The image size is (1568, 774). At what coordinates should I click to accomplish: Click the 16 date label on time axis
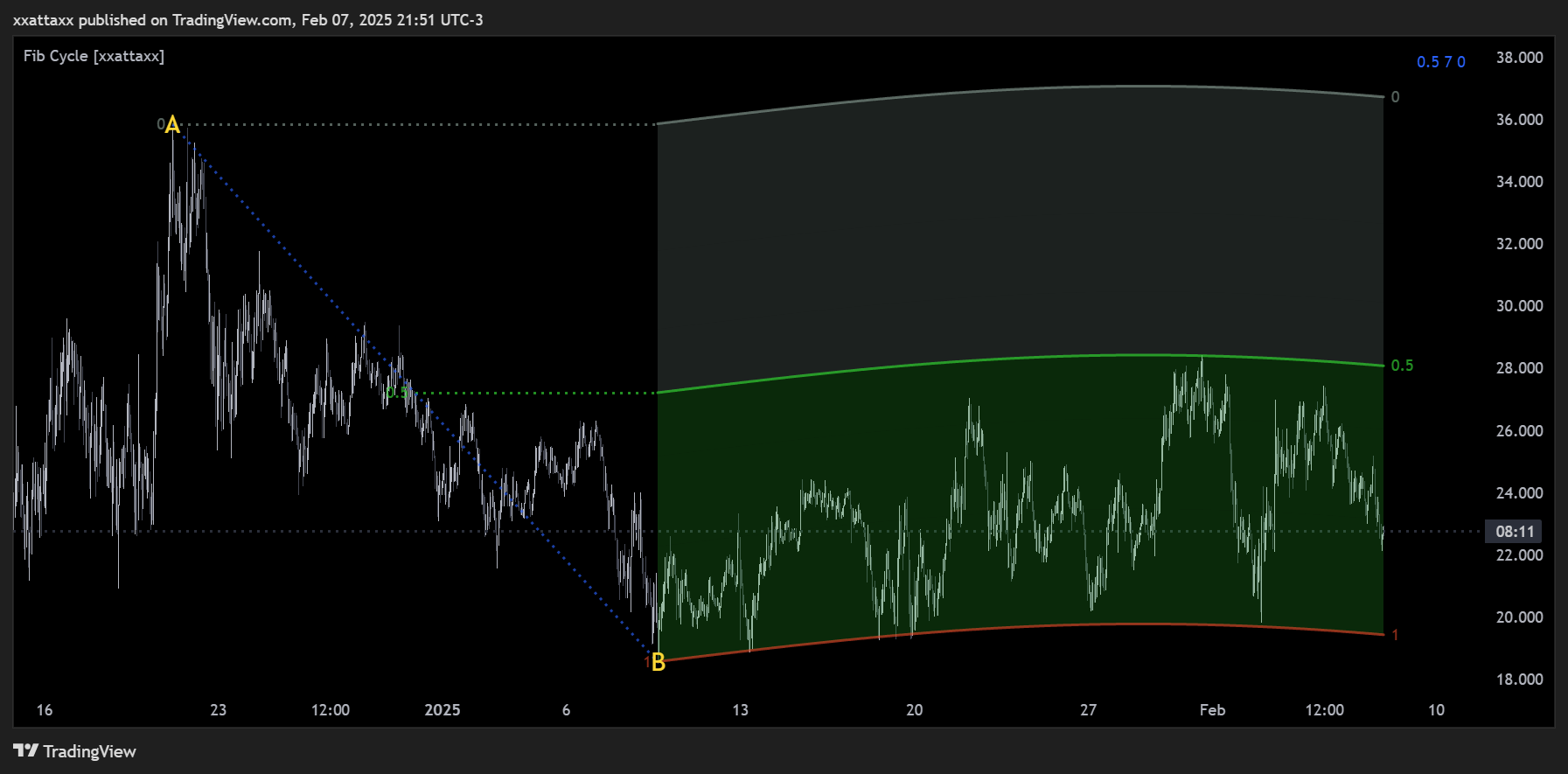45,710
